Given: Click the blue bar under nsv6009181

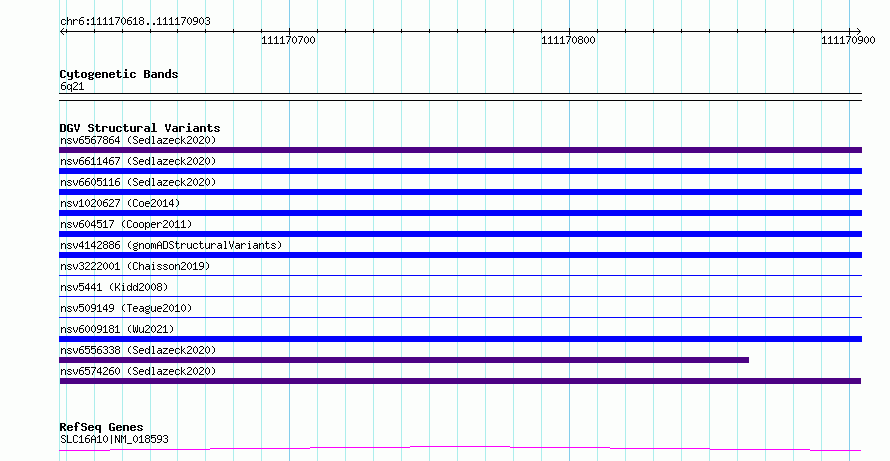Looking at the screenshot, I should pyautogui.click(x=460, y=339).
